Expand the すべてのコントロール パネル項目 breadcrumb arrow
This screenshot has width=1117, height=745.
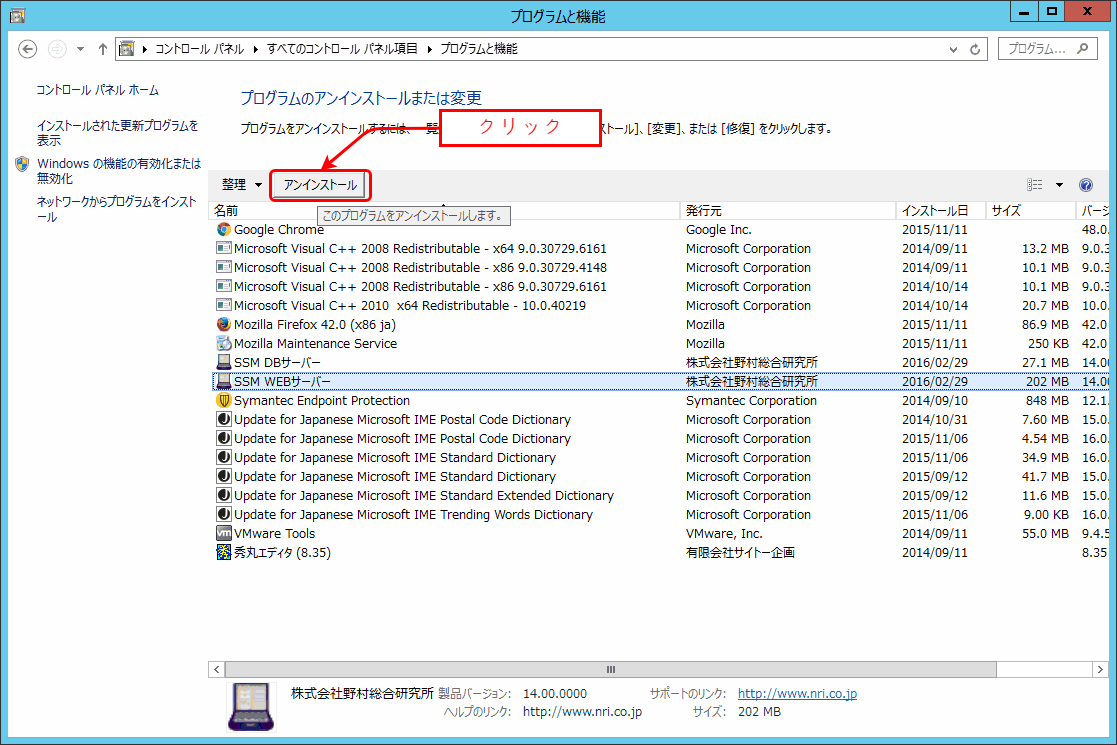tap(430, 49)
